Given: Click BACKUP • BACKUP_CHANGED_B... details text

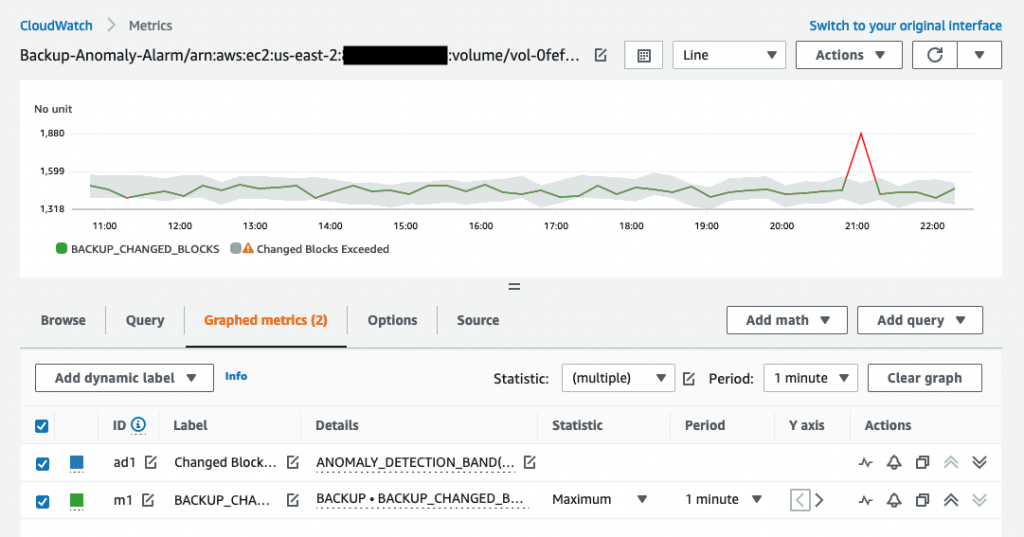Looking at the screenshot, I should pos(419,498).
